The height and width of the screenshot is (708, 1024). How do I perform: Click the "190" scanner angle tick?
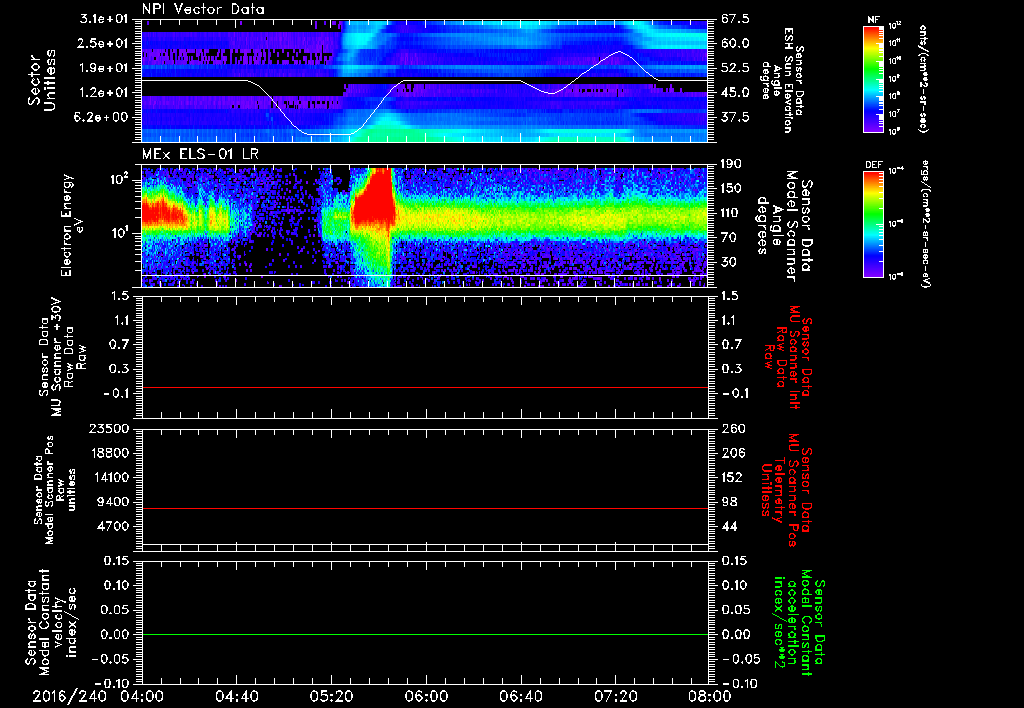732,164
